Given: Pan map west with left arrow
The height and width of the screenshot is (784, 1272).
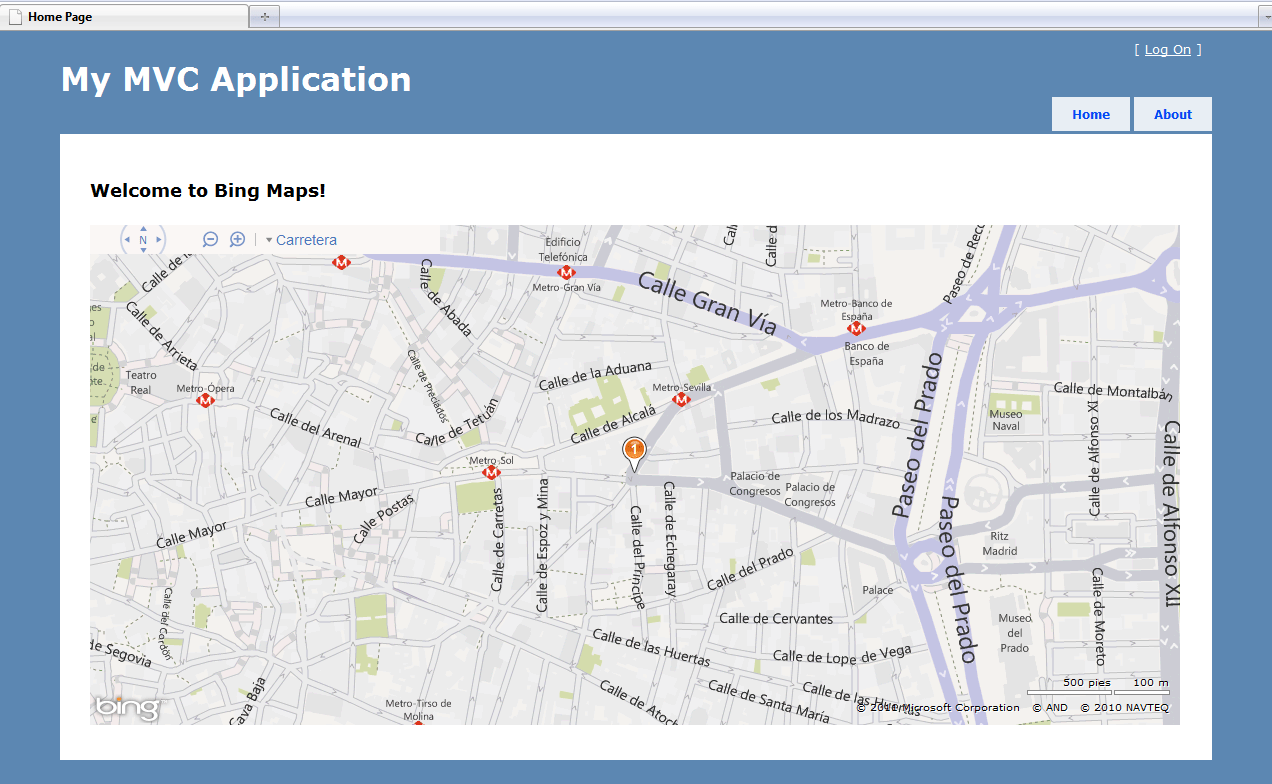Looking at the screenshot, I should point(127,240).
